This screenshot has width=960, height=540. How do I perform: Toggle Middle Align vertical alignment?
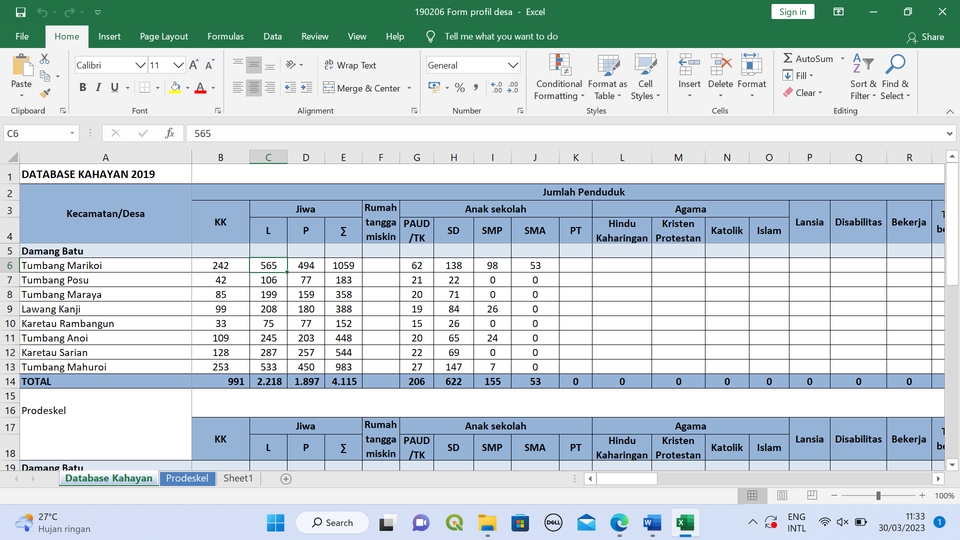point(253,65)
